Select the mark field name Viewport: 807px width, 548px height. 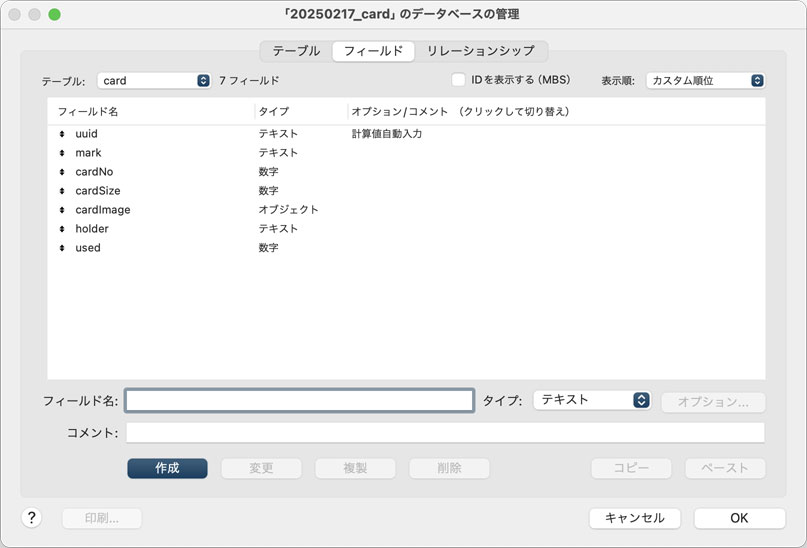[88, 153]
